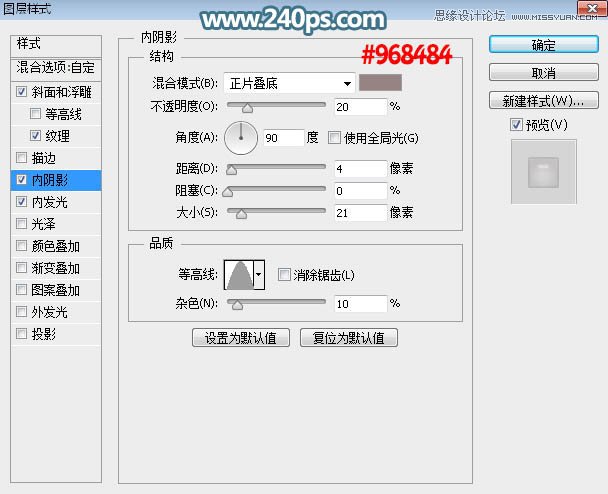
Task: Open the 等高线 contour picker arrow
Action: [259, 275]
